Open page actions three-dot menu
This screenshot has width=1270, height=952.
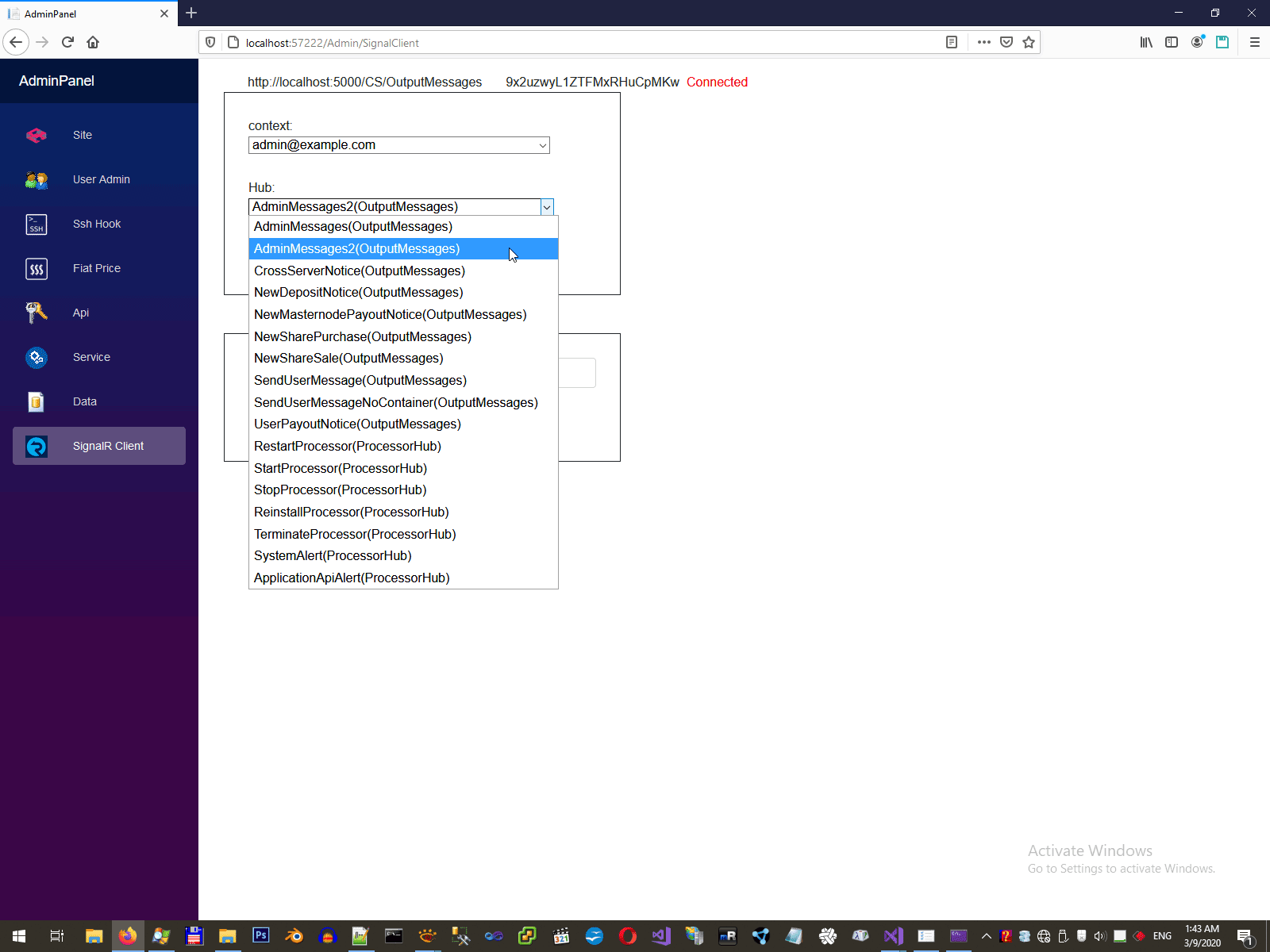click(984, 42)
